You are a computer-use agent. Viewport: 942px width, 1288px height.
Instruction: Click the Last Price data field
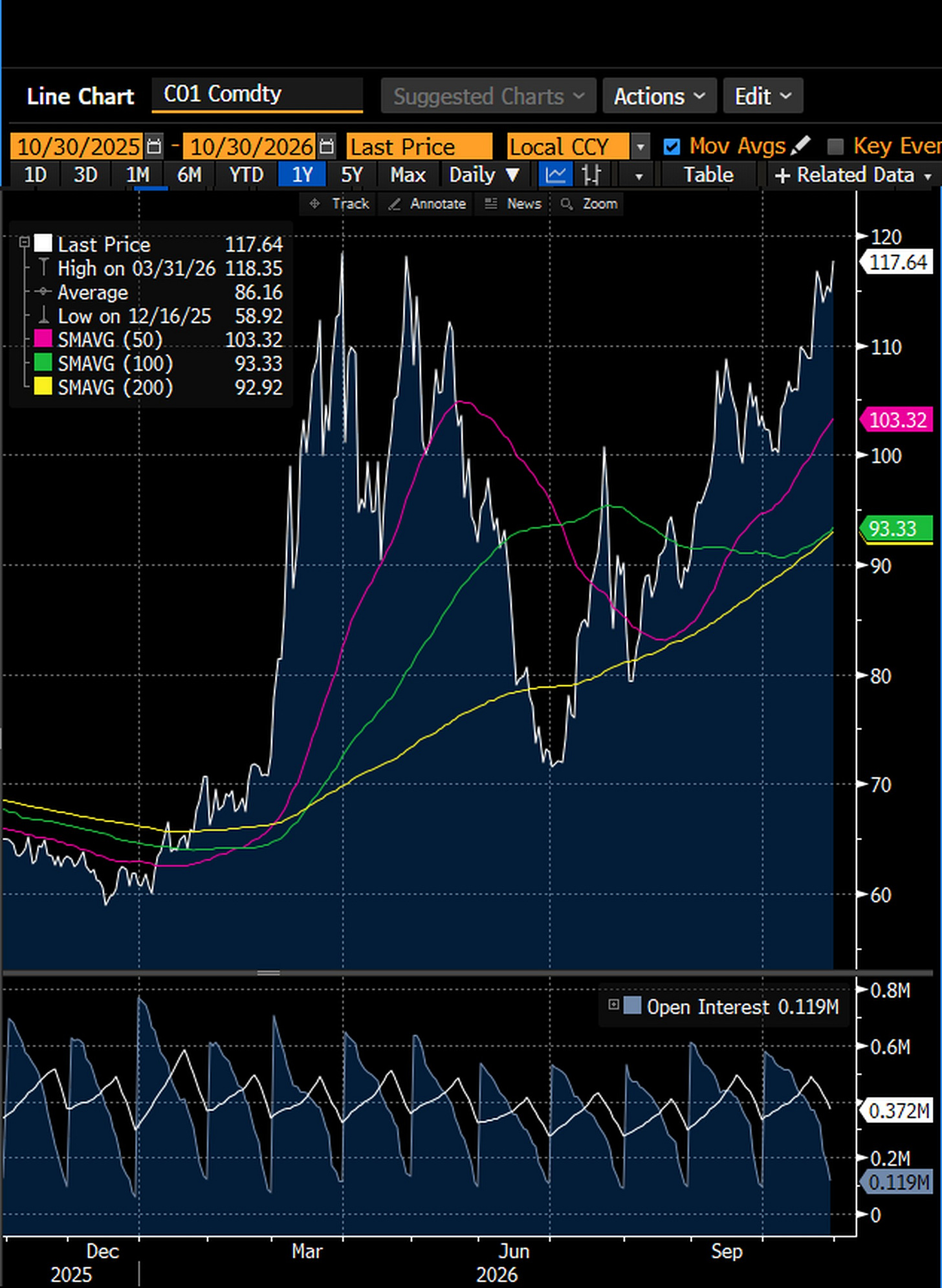tap(419, 147)
